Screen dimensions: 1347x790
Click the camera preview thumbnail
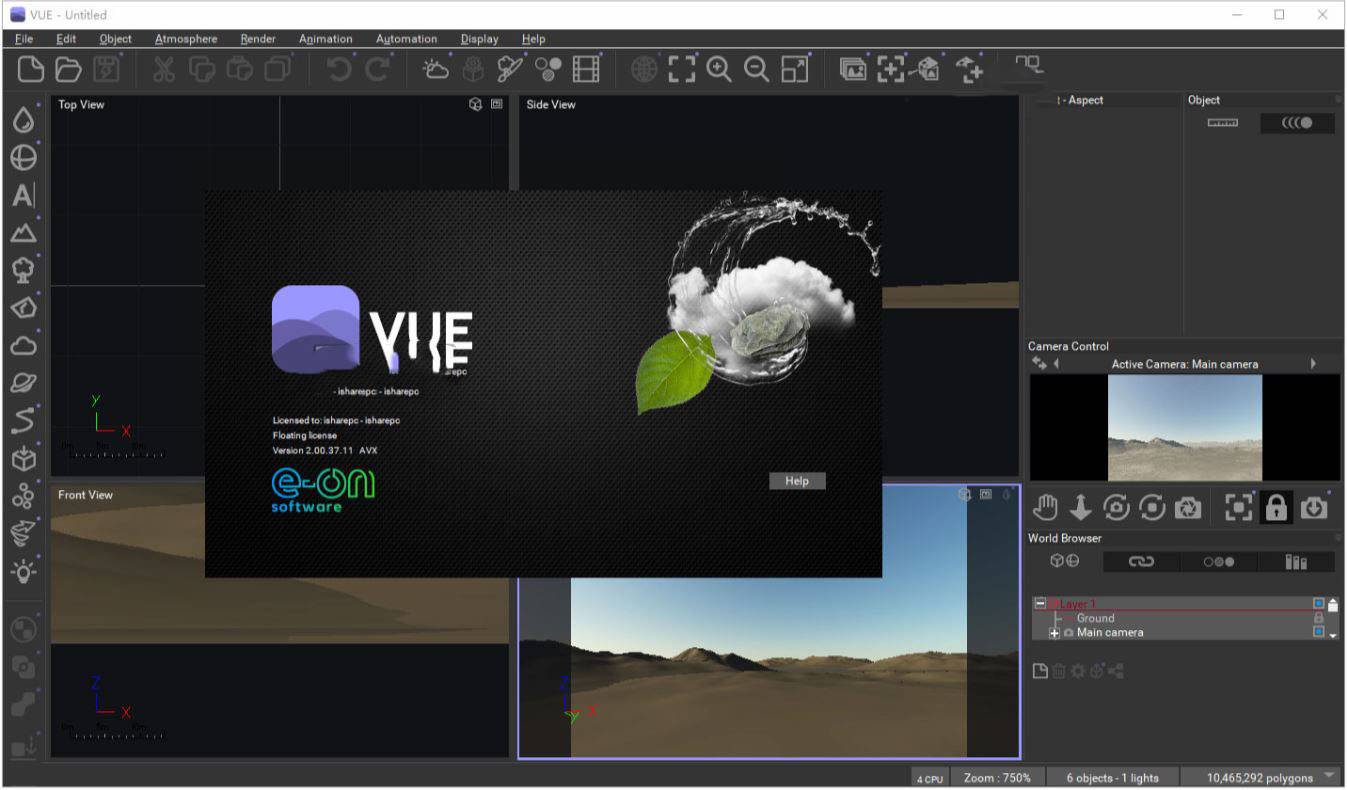1185,428
